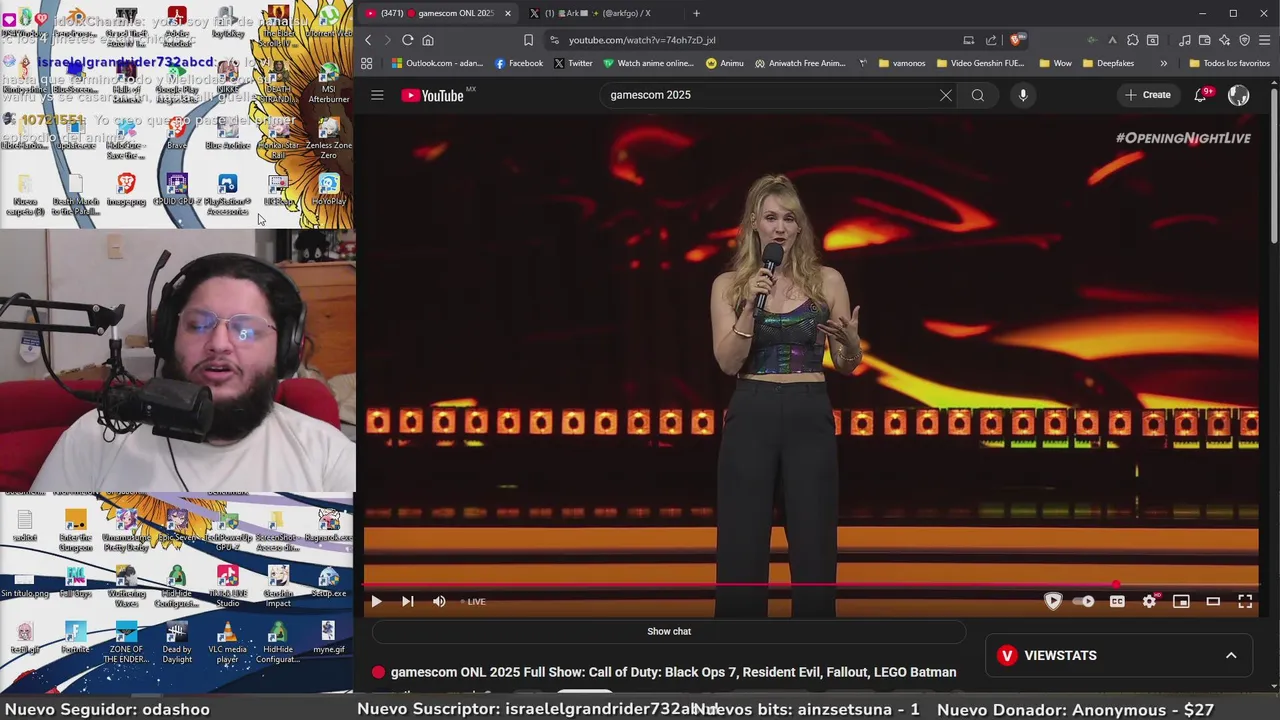Open the YouTube account avatar menu
The image size is (1280, 720).
coord(1238,95)
